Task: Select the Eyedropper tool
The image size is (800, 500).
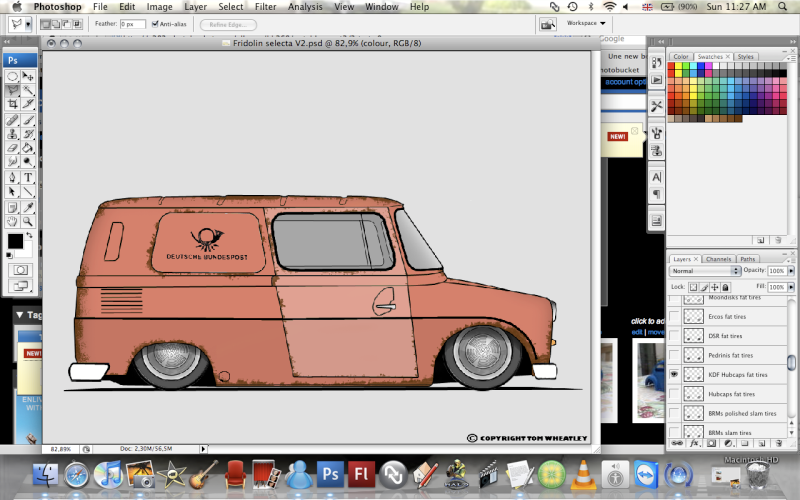Action: coord(28,208)
